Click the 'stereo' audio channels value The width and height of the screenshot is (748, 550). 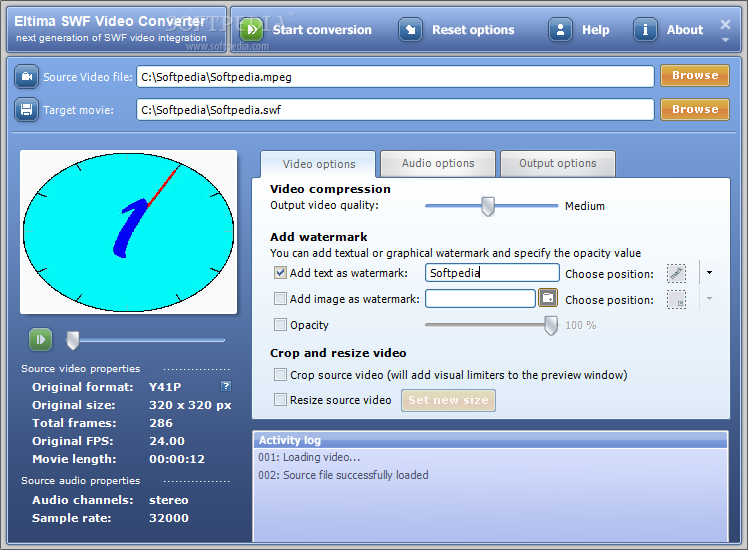168,500
